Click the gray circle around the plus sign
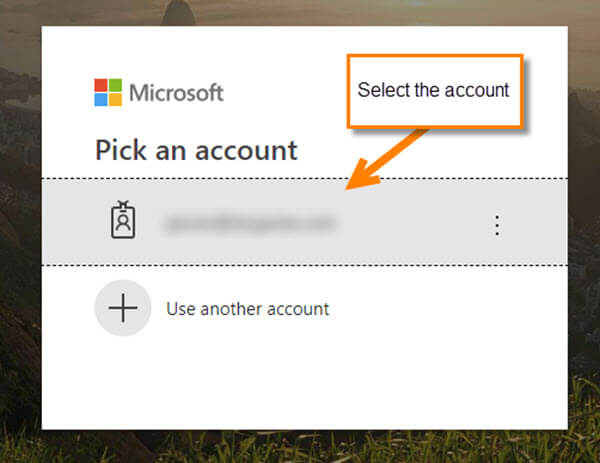The image size is (600, 463). coord(123,308)
